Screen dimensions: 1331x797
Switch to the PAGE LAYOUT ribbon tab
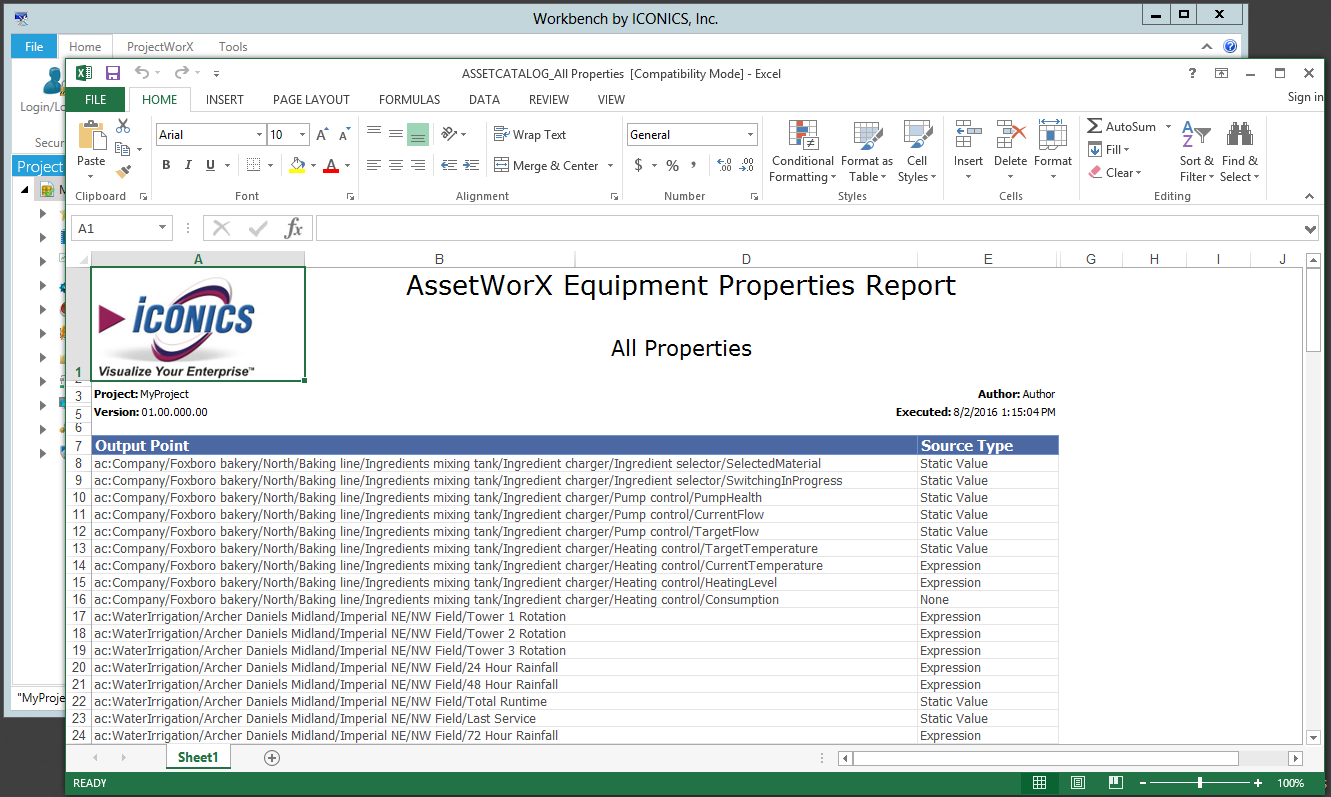tap(311, 100)
